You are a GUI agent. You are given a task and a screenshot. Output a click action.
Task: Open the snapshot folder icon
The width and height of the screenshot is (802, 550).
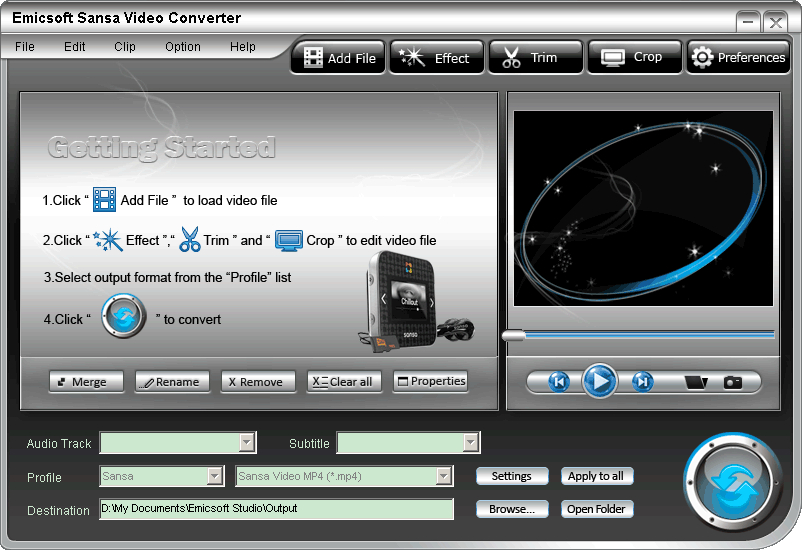tap(696, 382)
